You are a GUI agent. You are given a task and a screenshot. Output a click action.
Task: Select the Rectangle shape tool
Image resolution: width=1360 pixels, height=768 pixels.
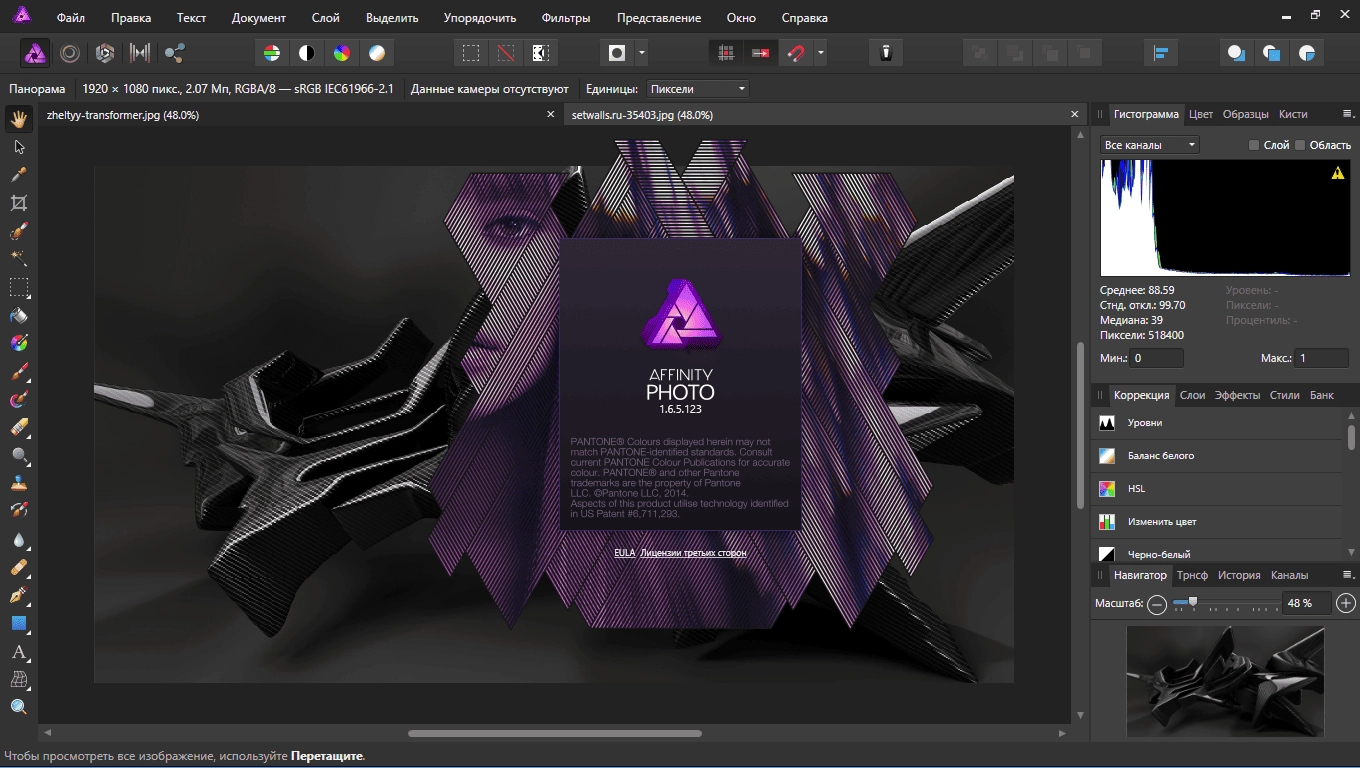[19, 623]
